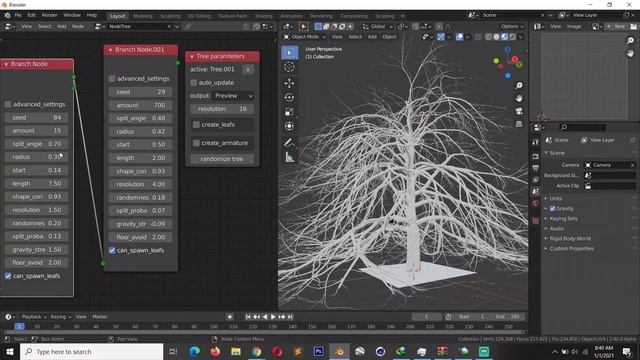Open Microsoft Edge from the taskbar
This screenshot has width=640, height=360.
click(194, 351)
